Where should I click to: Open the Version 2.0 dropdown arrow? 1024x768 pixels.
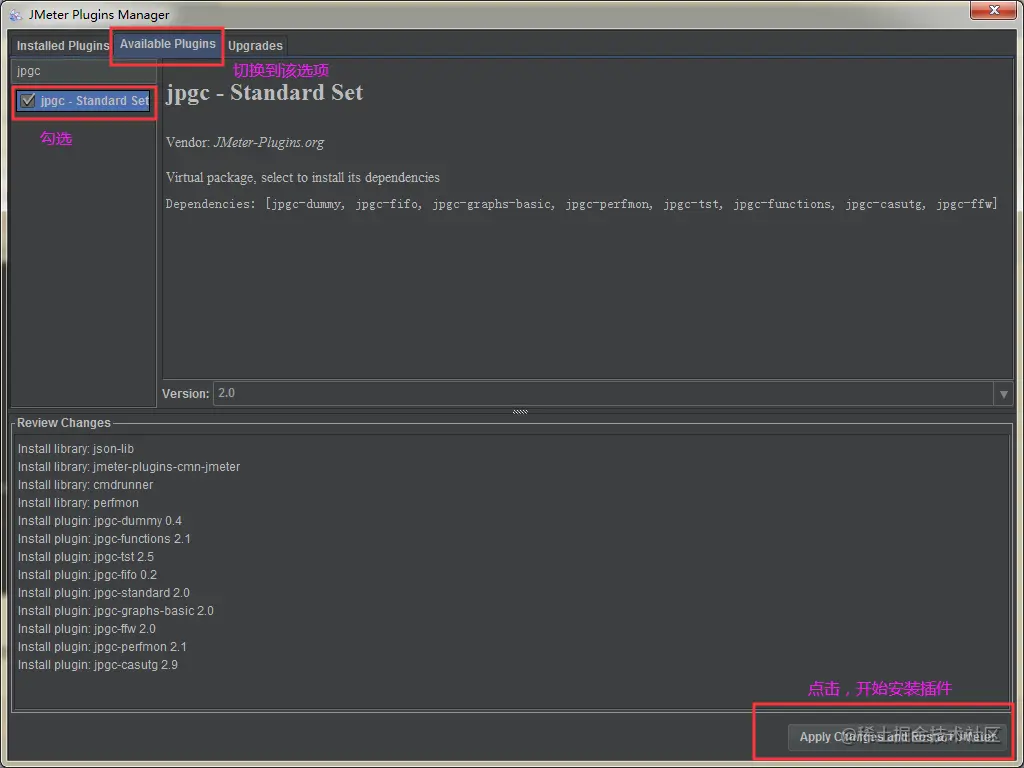click(1003, 394)
